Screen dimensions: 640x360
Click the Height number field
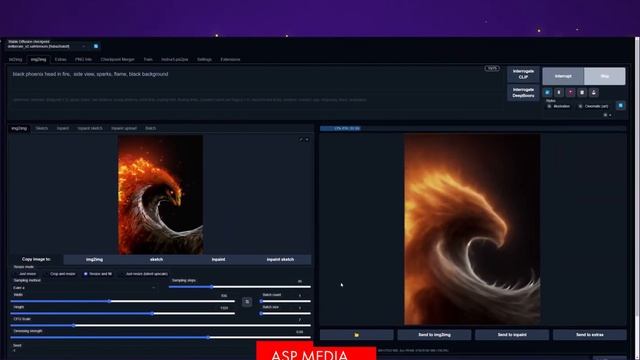224,308
